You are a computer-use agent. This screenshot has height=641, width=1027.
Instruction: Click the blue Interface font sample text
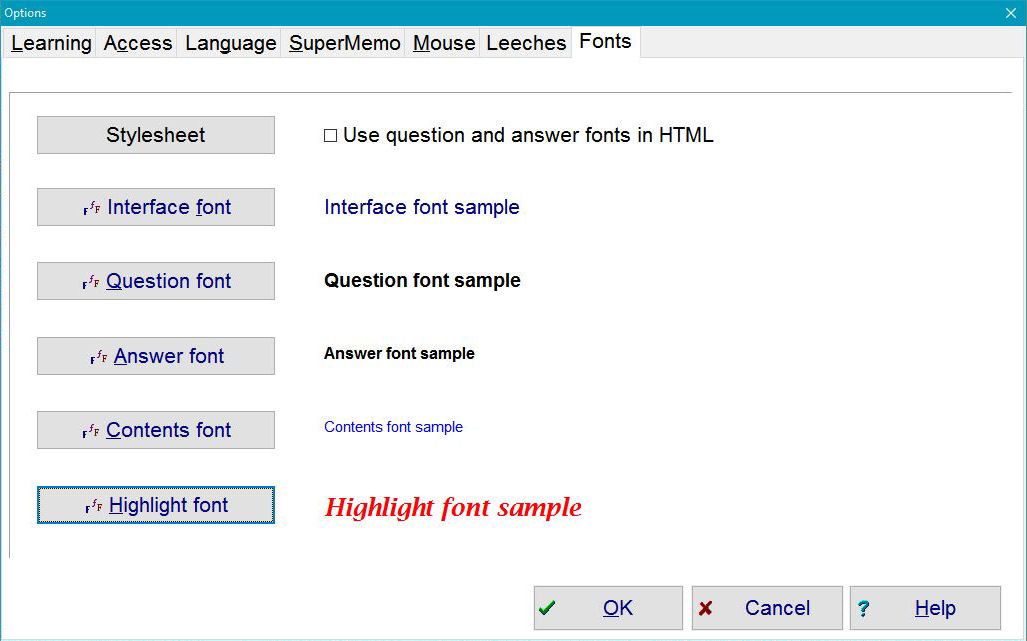421,207
